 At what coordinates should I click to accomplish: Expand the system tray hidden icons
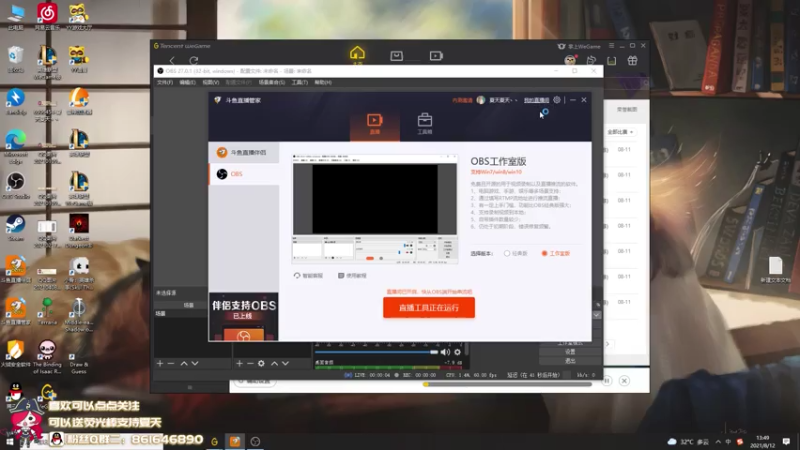click(718, 442)
